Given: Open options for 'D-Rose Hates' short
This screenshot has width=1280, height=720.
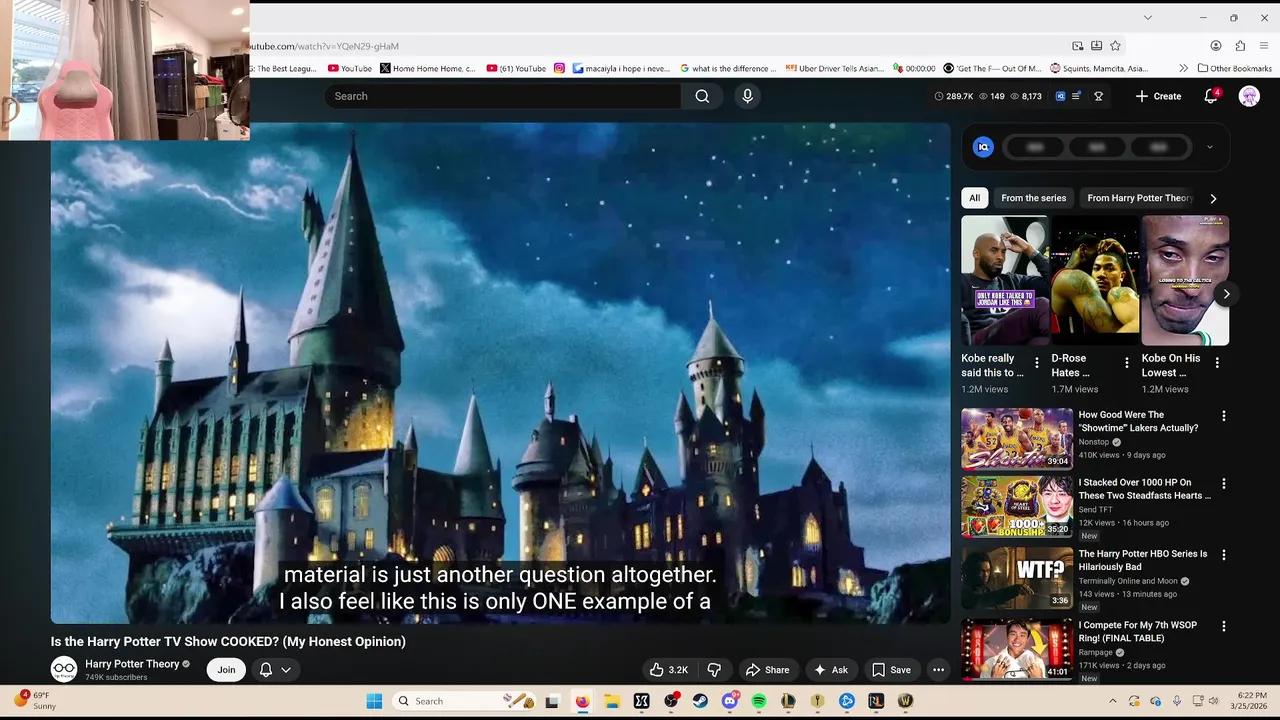Looking at the screenshot, I should [x=1127, y=363].
